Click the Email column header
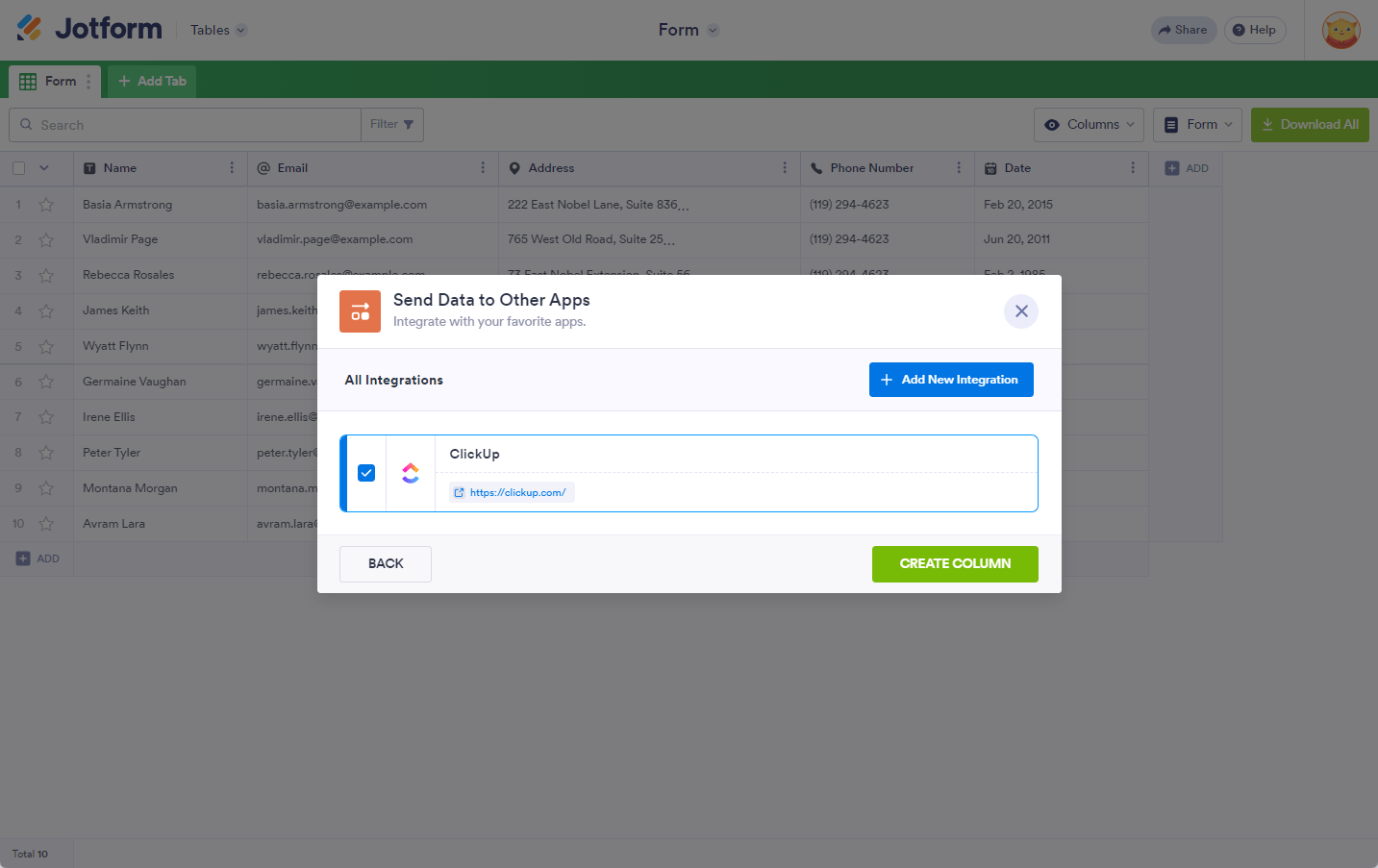 pyautogui.click(x=373, y=168)
